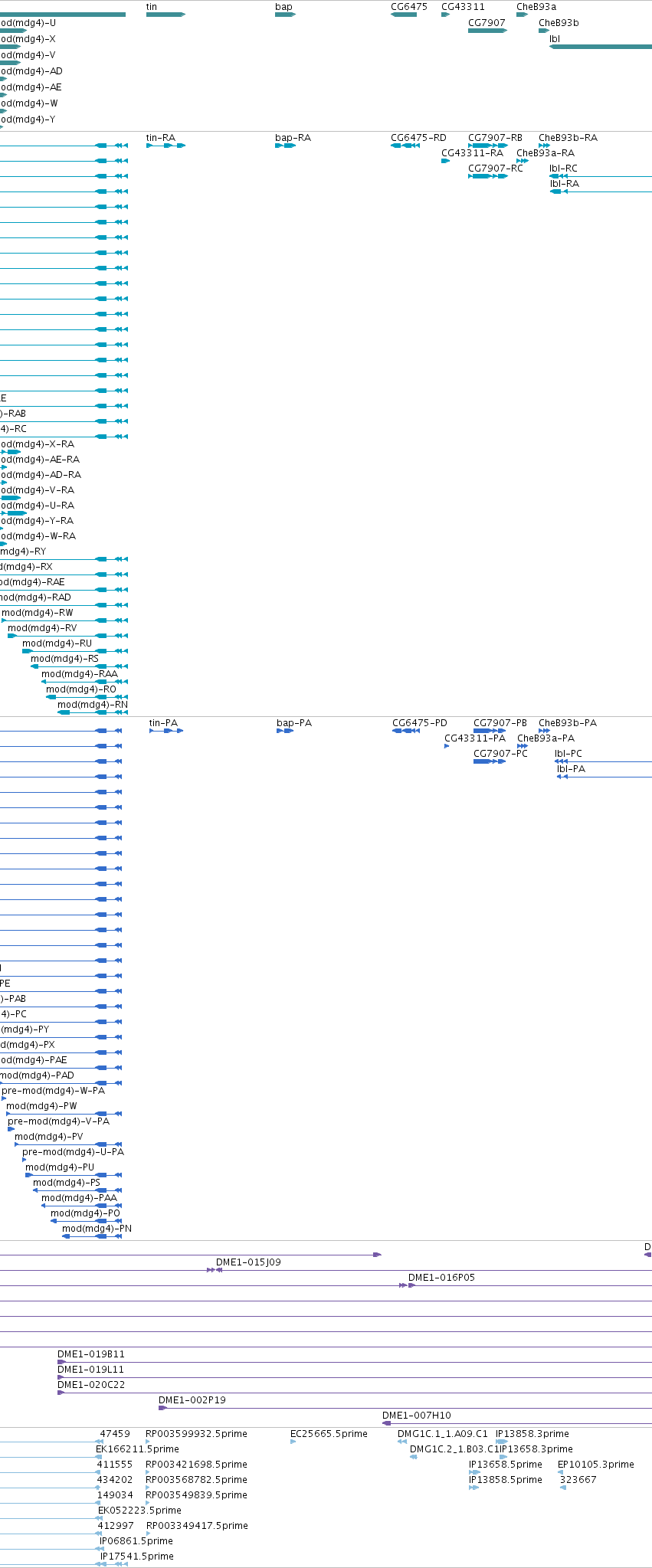Click the CG7907-RB transcript
The image size is (652, 1568).
(x=488, y=146)
